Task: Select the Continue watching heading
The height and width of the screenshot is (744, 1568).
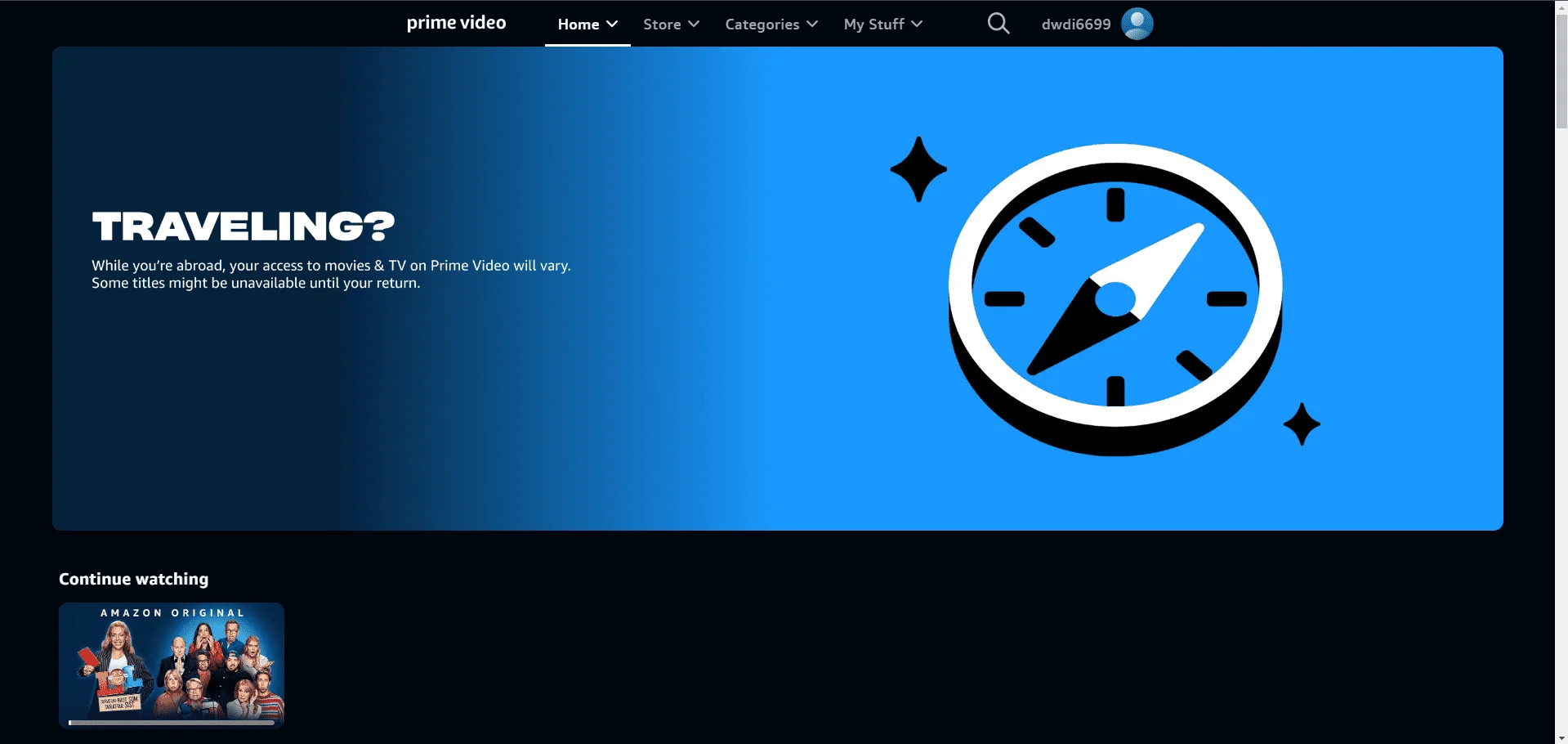Action: point(134,579)
